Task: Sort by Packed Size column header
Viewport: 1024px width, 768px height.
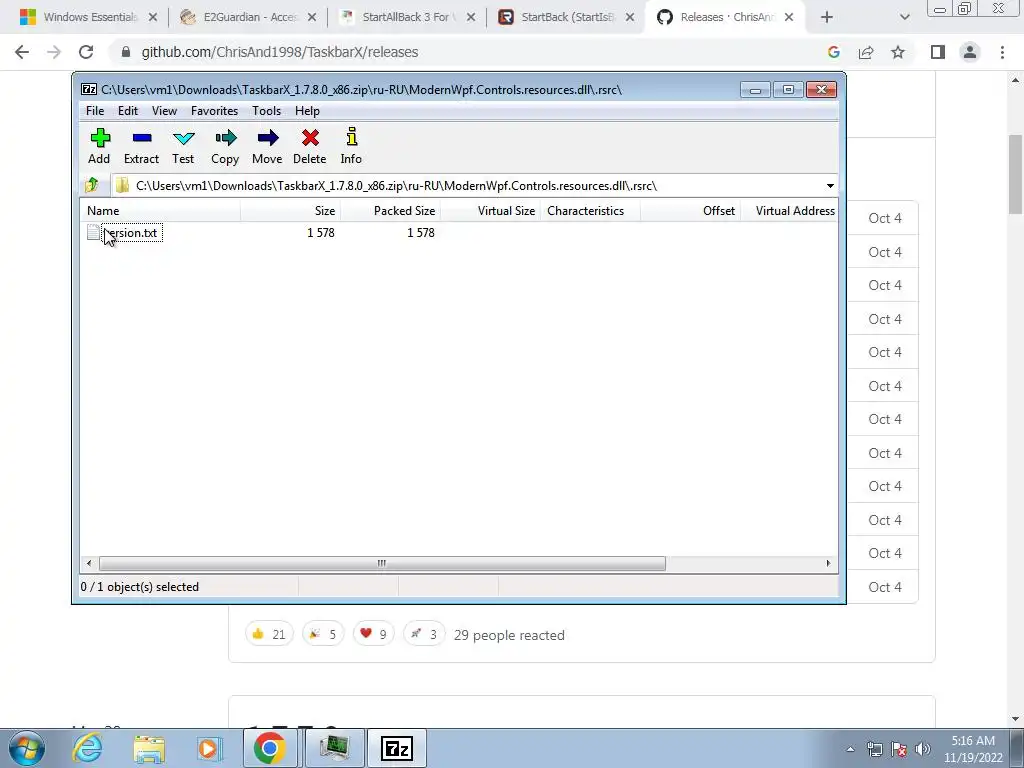Action: click(x=391, y=211)
